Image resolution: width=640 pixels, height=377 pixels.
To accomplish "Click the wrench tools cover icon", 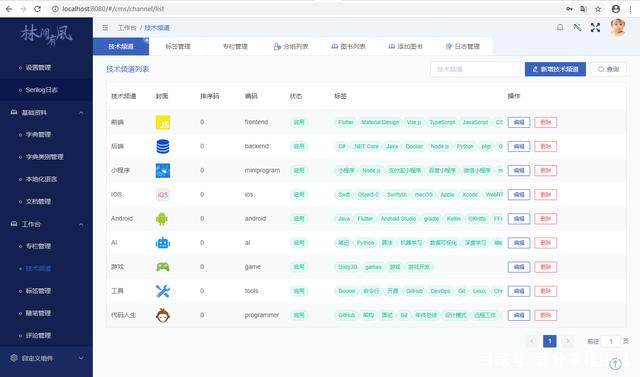I will (x=163, y=291).
